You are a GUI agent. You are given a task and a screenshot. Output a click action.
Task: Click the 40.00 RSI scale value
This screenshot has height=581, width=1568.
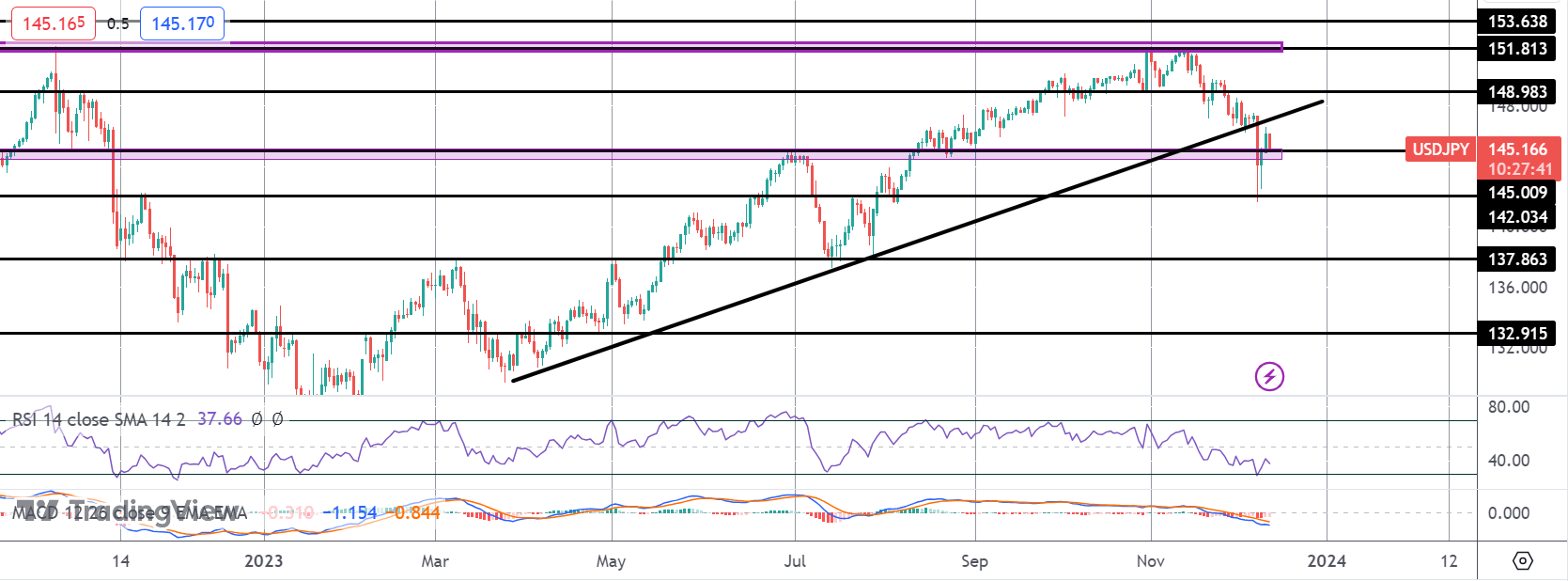[x=1509, y=461]
